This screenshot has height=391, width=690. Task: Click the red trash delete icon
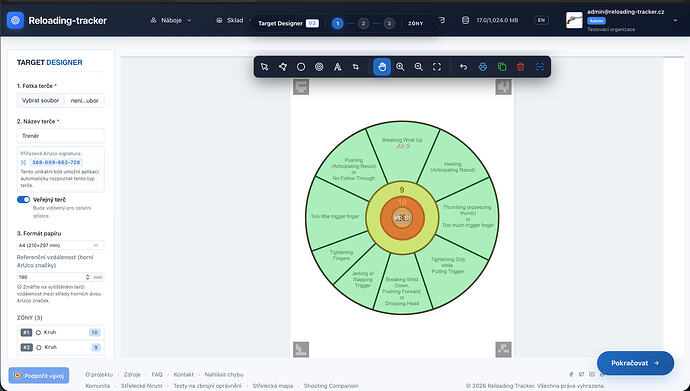[x=521, y=67]
